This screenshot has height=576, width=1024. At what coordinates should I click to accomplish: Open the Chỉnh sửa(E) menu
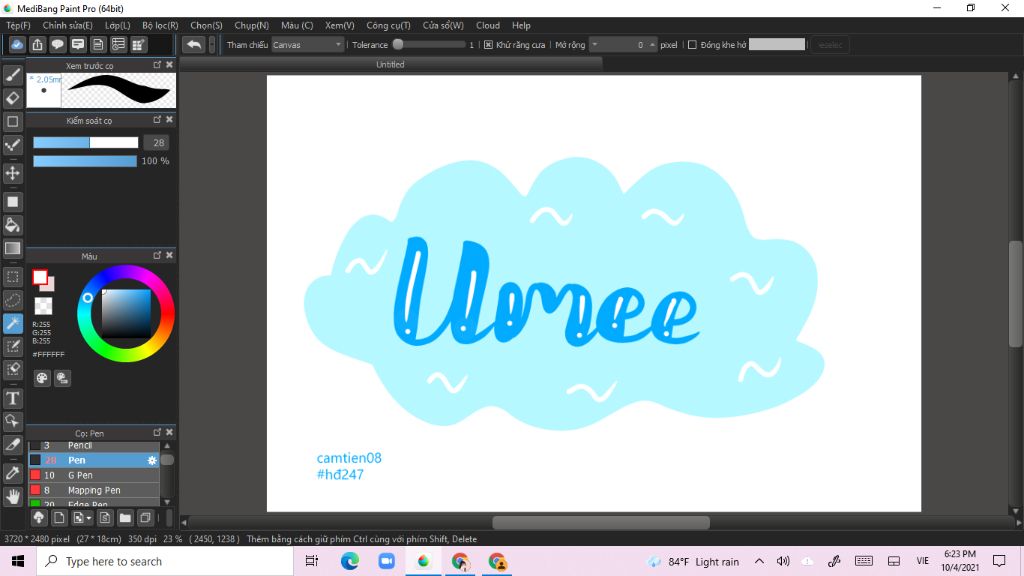pos(67,25)
